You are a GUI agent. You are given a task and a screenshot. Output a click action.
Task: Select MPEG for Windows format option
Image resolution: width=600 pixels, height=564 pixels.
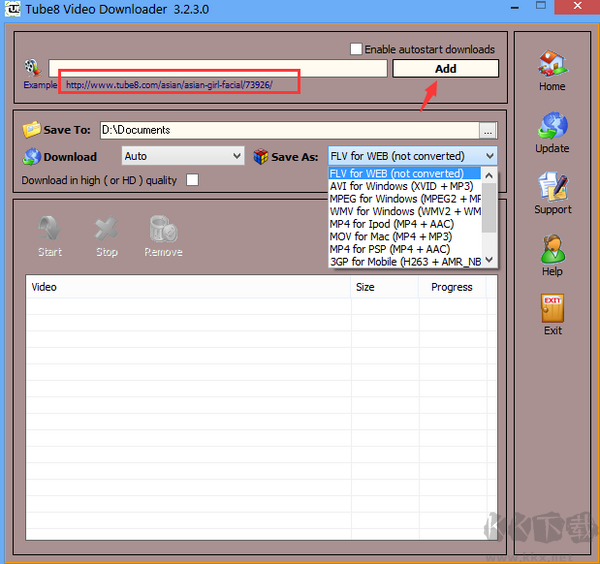click(404, 199)
